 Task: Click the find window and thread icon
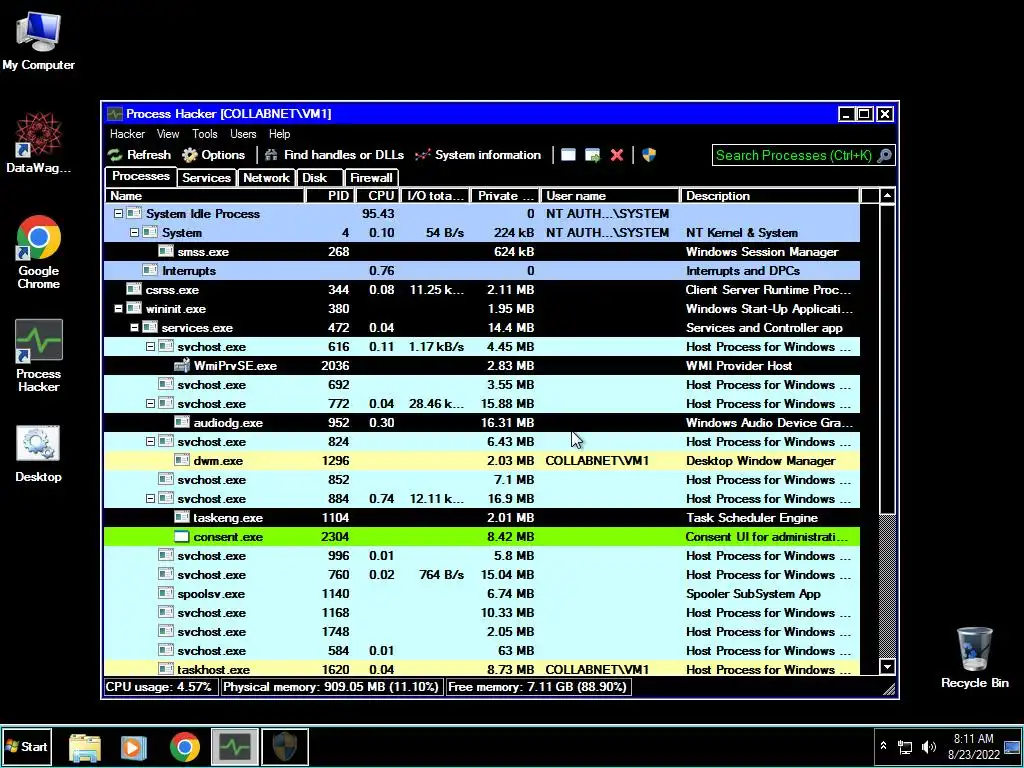592,155
